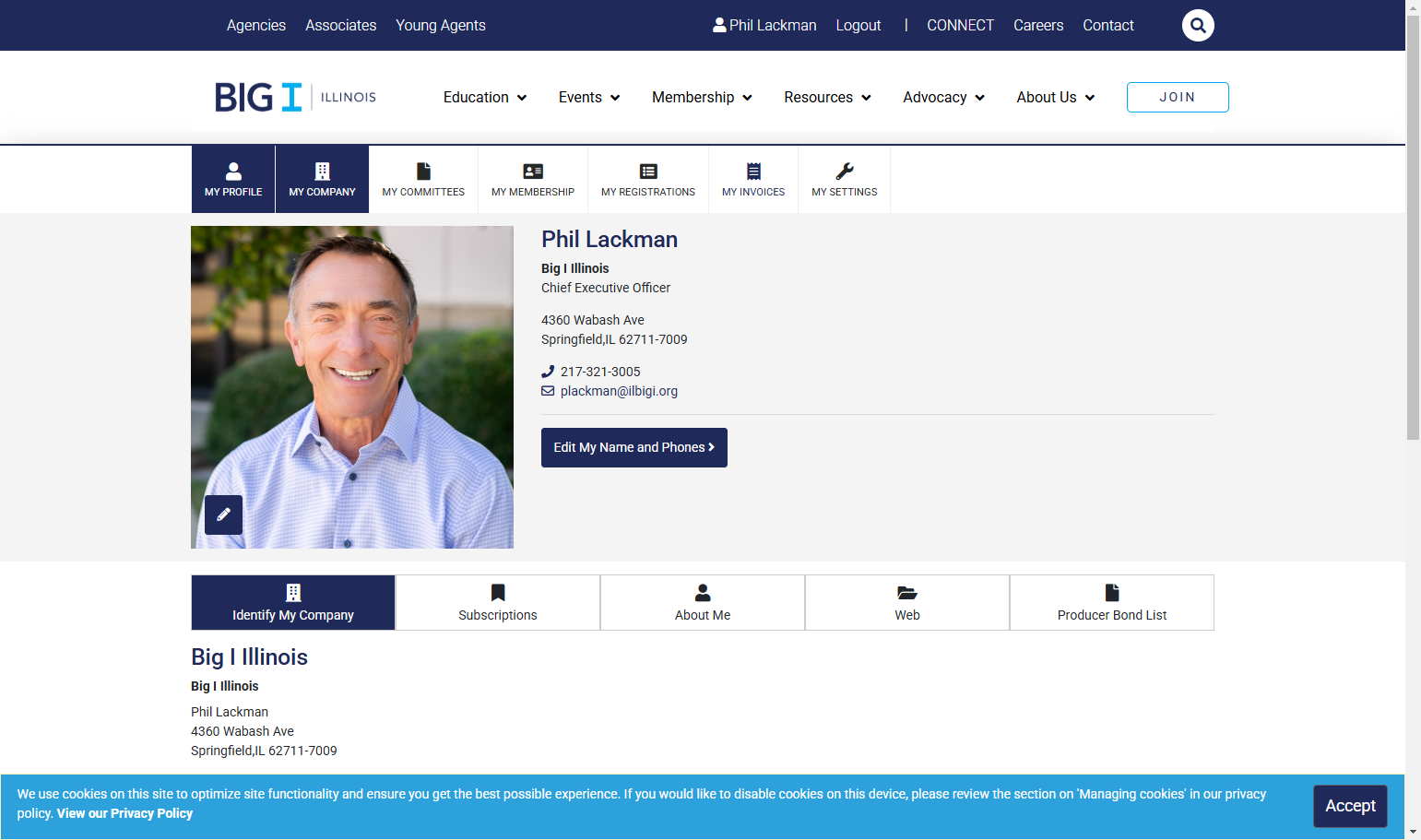Click the phone icon beside 217-321-3005
Viewport: 1421px width, 840px height.
point(548,372)
